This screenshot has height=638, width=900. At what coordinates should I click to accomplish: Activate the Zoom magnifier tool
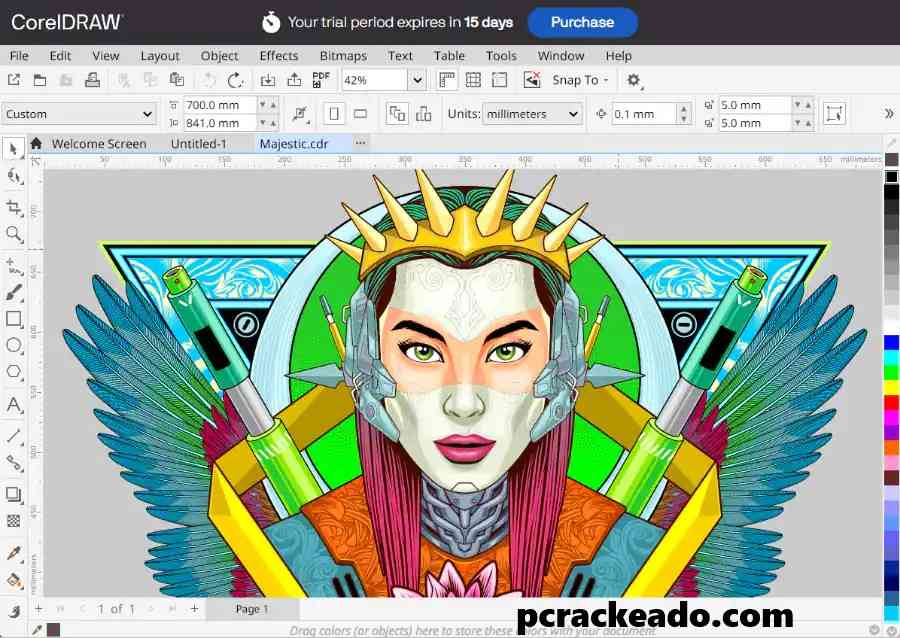(x=14, y=234)
